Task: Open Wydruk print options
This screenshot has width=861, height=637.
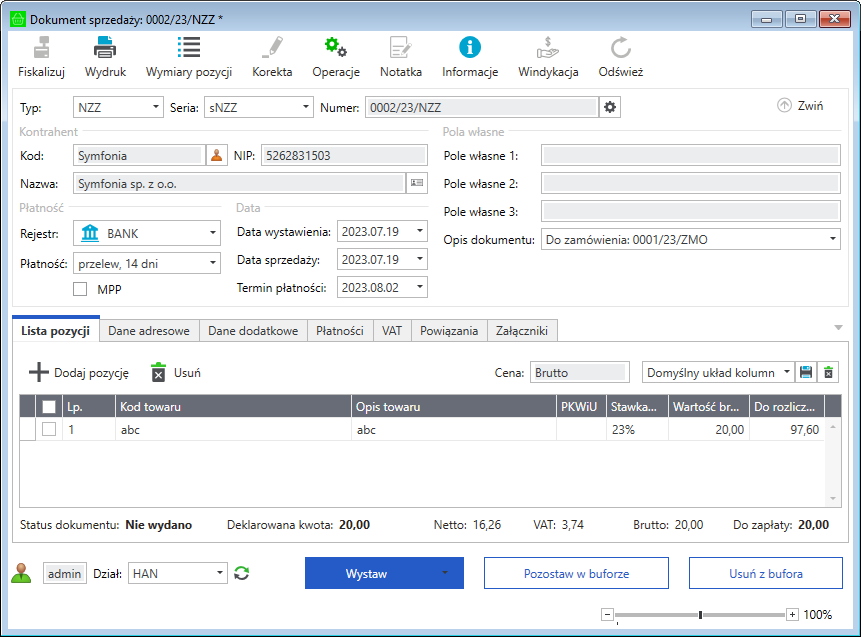Action: click(105, 47)
